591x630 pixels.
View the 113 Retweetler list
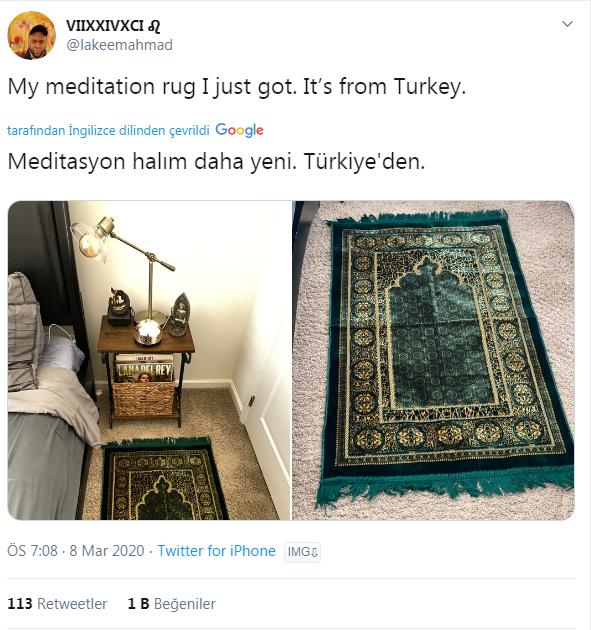(57, 604)
